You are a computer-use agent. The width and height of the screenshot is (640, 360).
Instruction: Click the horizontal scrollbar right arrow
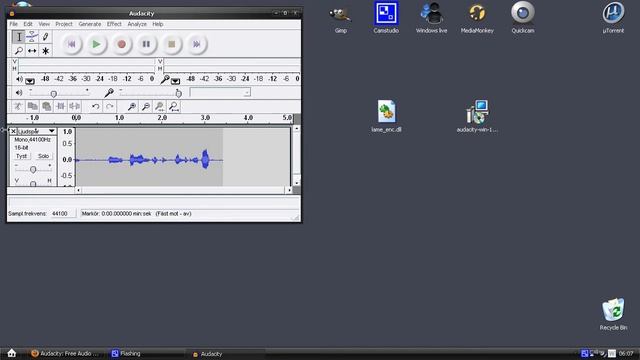coord(289,190)
